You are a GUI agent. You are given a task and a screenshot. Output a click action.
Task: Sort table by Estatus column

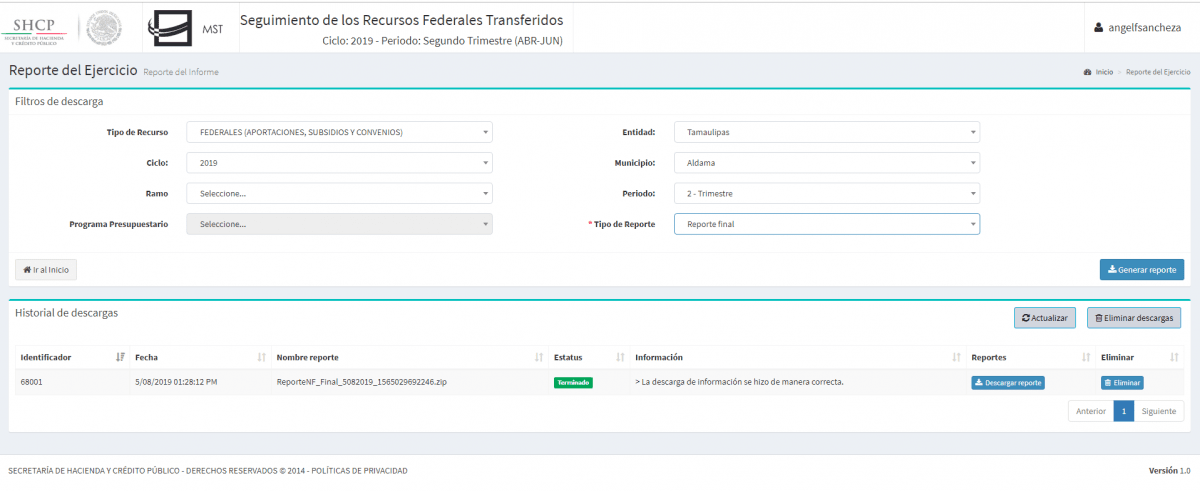(588, 357)
